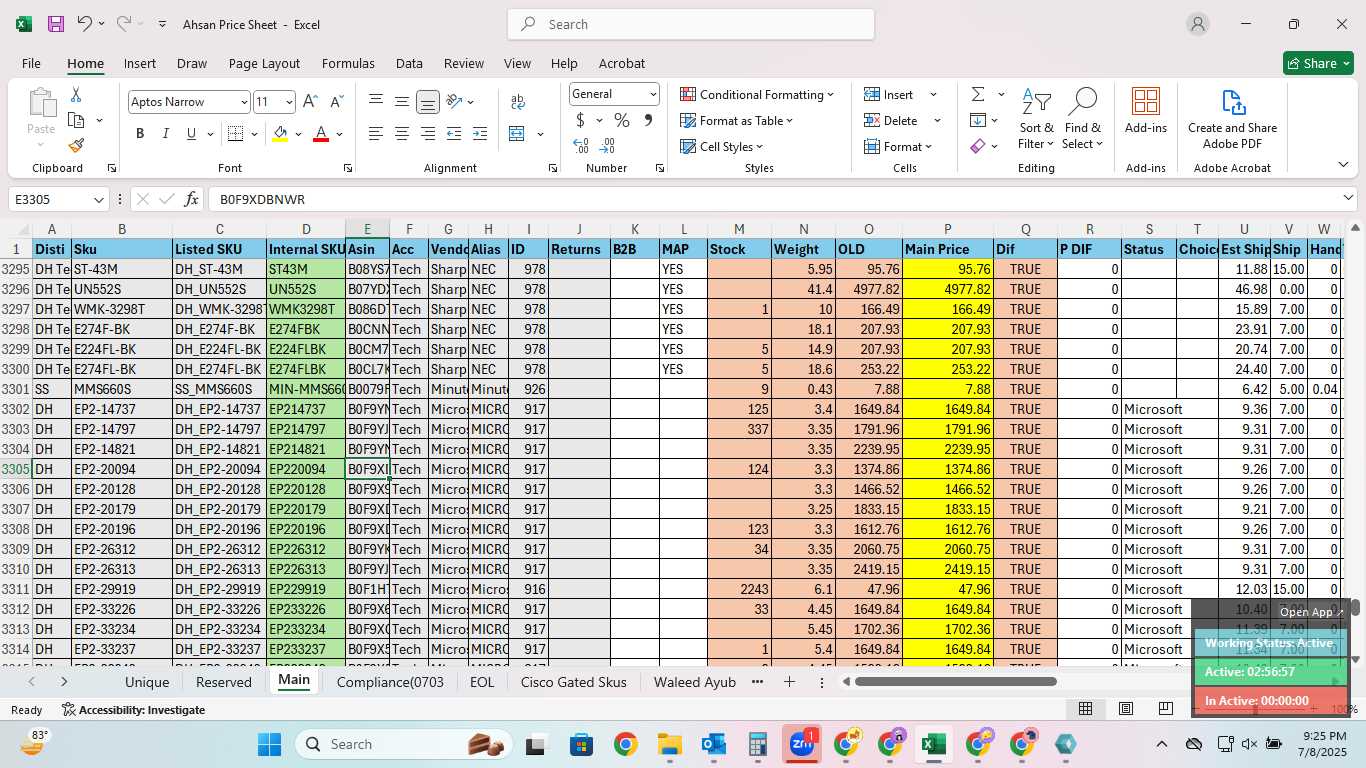The width and height of the screenshot is (1366, 768).
Task: Open the Cisco Gated Skus sheet tab
Action: pos(574,682)
